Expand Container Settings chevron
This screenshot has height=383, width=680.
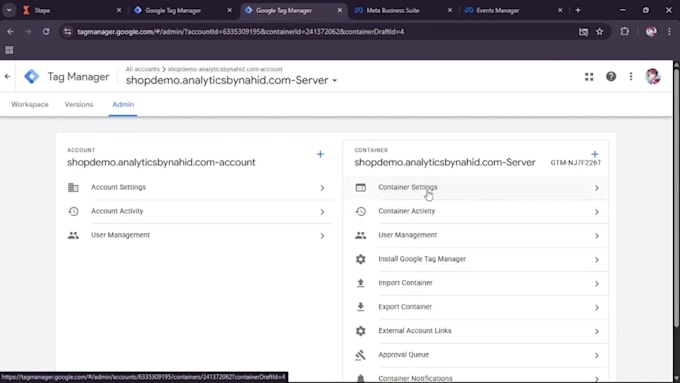(x=597, y=188)
